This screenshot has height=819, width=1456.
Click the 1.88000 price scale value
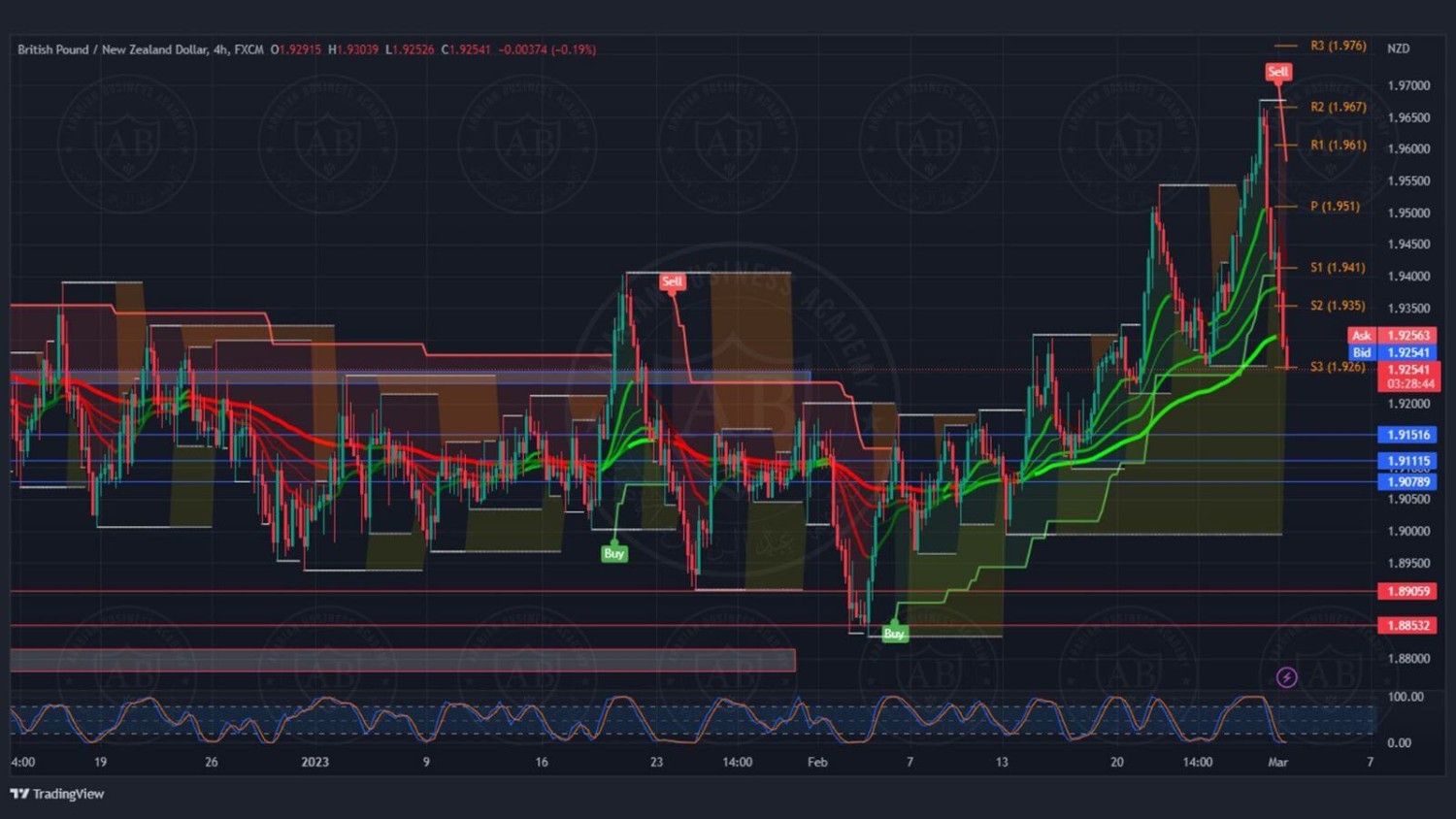1408,658
